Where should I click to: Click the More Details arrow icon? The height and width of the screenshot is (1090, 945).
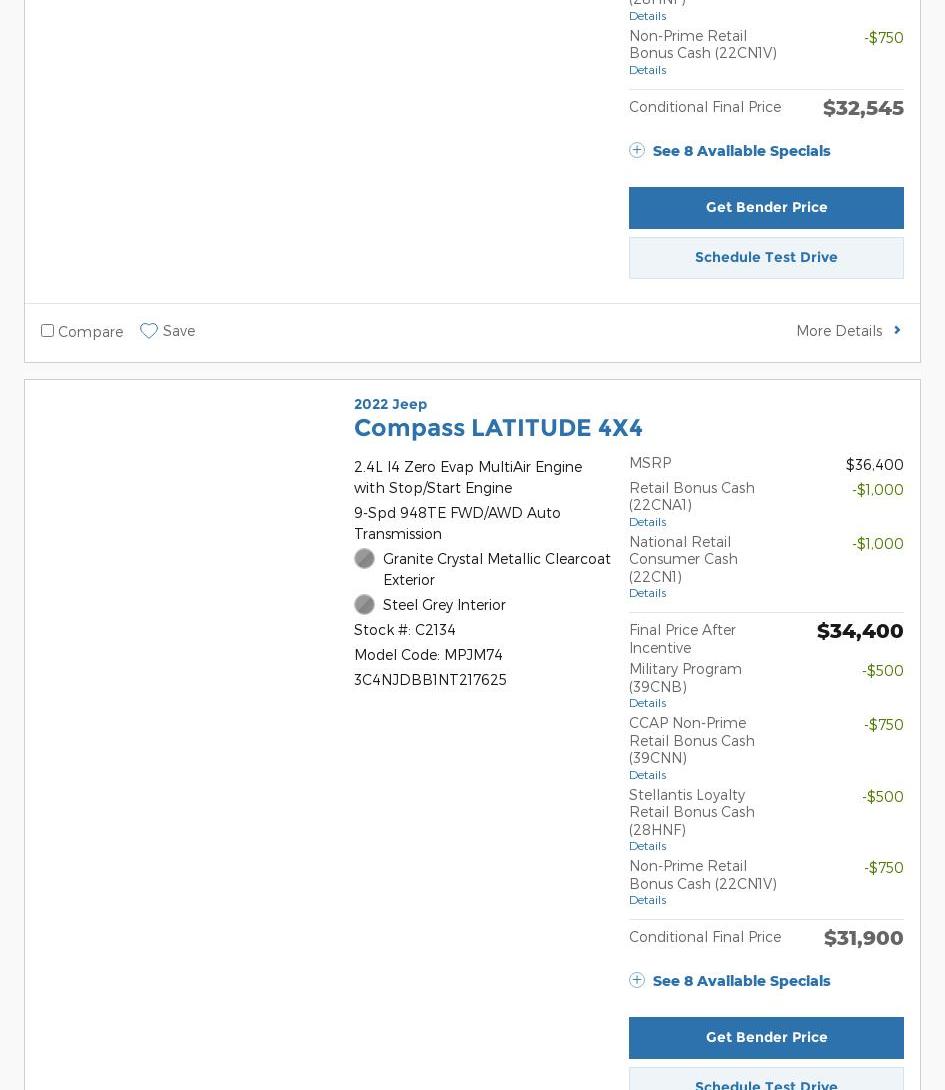tap(897, 330)
